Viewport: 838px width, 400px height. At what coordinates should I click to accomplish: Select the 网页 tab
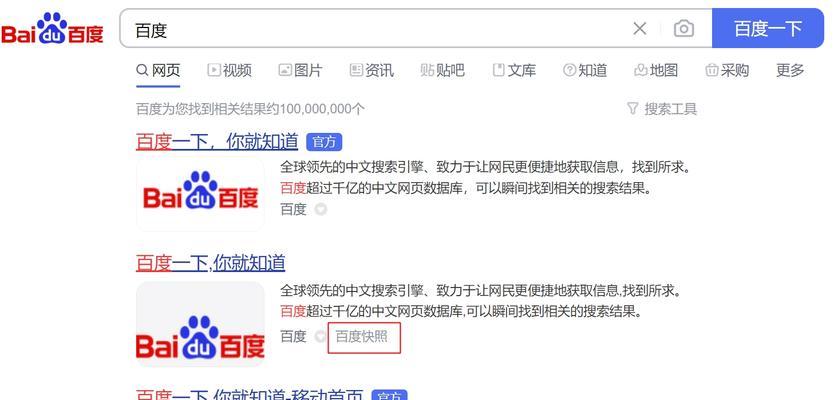158,70
